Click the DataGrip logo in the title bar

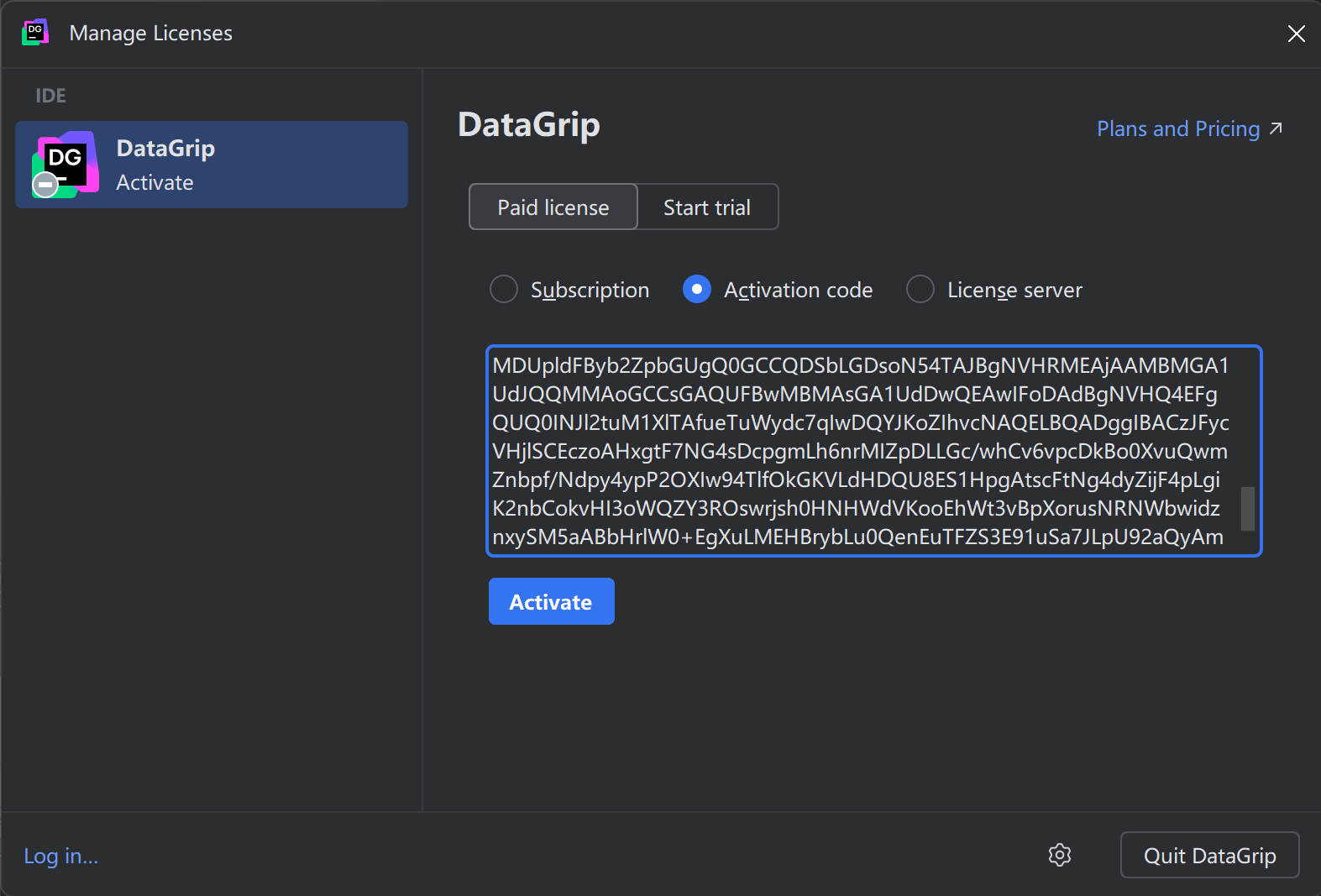[x=34, y=33]
